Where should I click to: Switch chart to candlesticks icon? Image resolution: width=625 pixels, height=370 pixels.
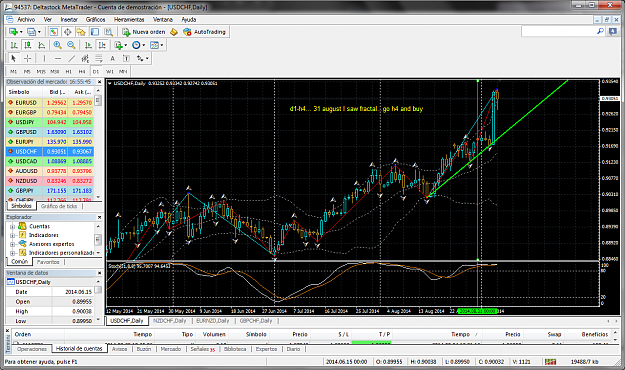click(x=28, y=45)
